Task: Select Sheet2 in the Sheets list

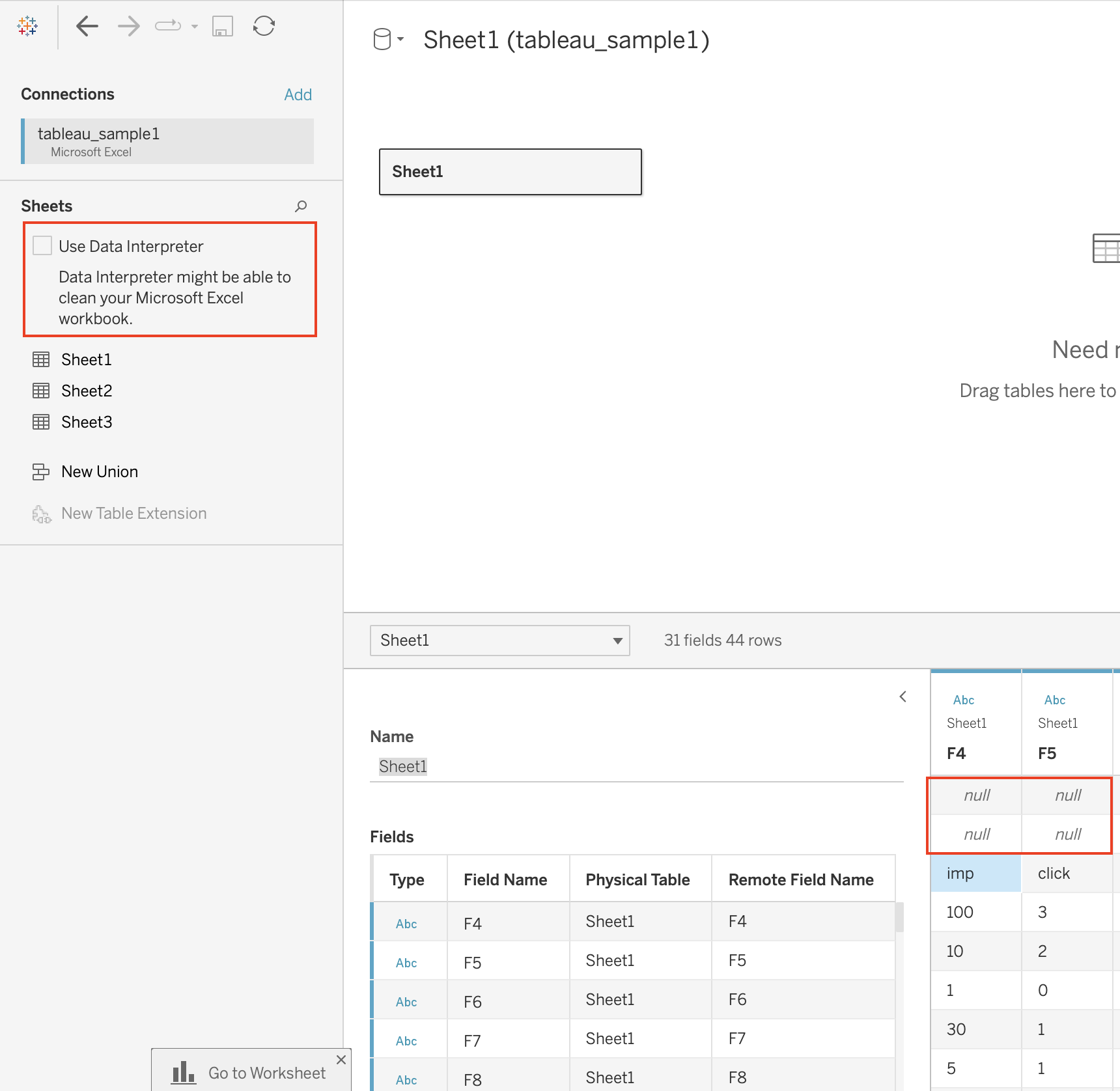Action: click(87, 391)
